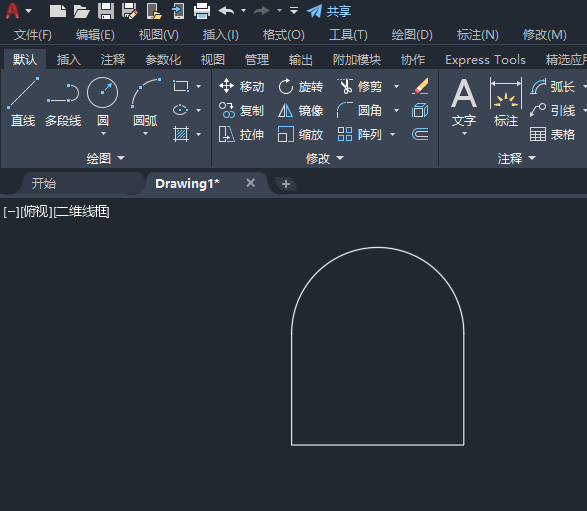The width and height of the screenshot is (587, 511).
Task: Open the Trim (修剪) dropdown arrow
Action: coord(396,87)
